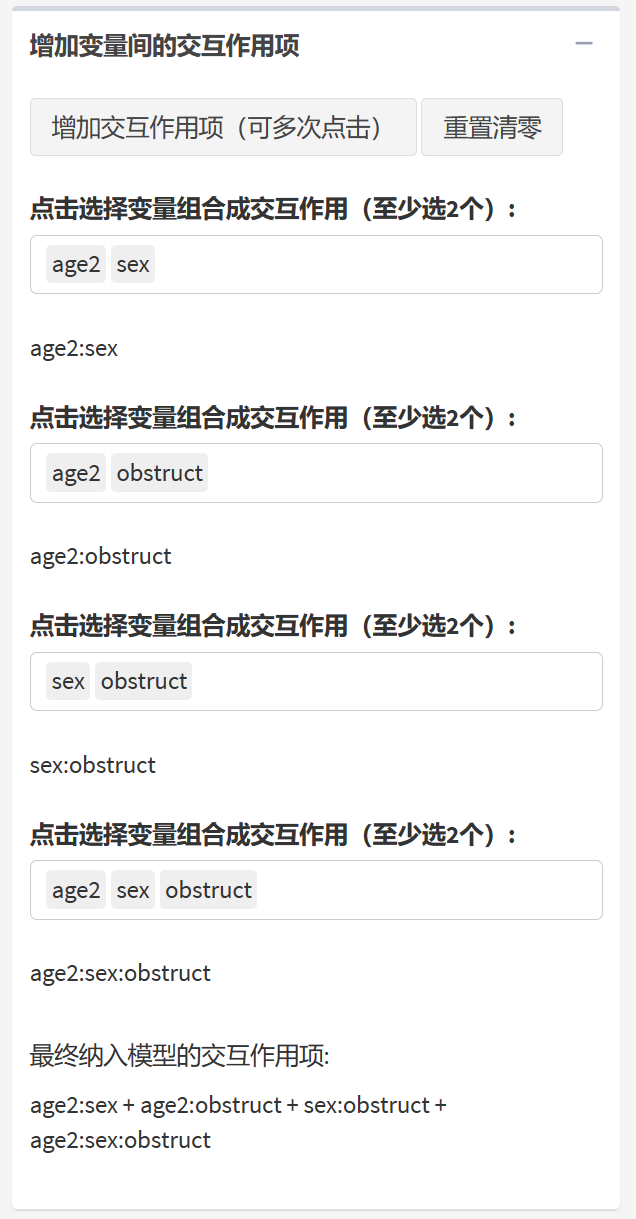Click sex tag in fourth selector
Viewport: 636px width, 1219px height.
133,890
